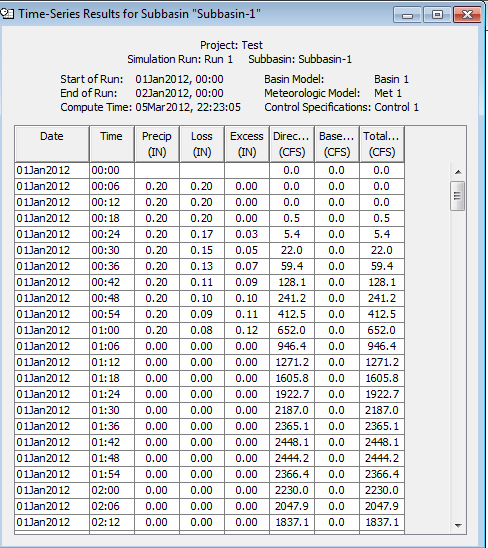Select the Date column header
Image resolution: width=488 pixels, height=548 pixels.
(52, 144)
